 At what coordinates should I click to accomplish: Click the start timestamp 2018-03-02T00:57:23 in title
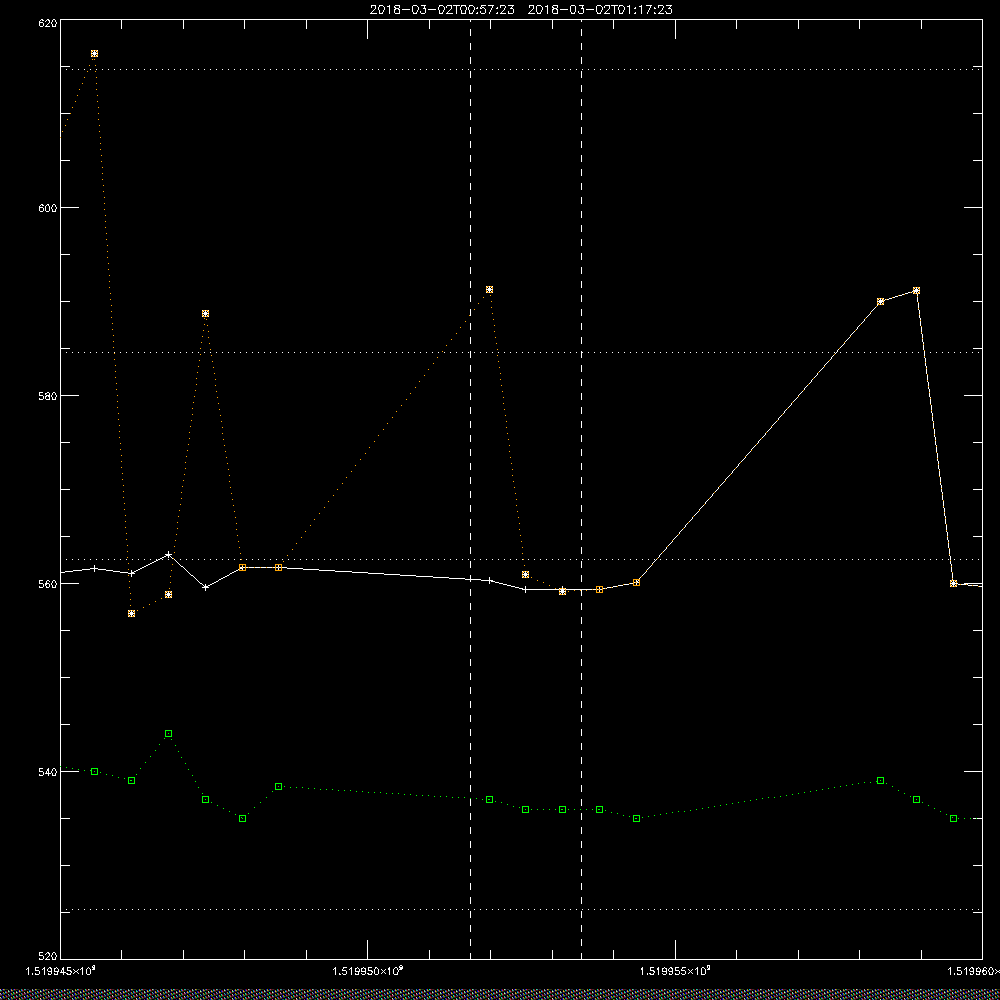pos(442,10)
